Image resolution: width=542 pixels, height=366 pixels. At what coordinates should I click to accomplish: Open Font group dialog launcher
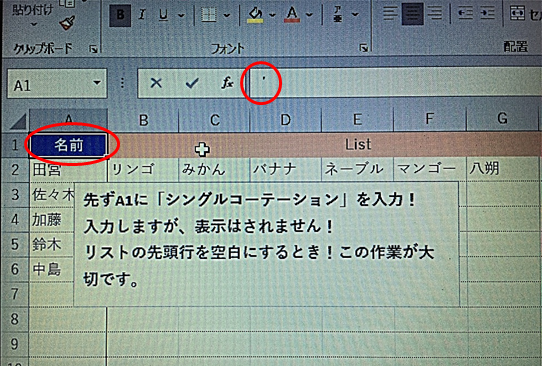coord(363,48)
